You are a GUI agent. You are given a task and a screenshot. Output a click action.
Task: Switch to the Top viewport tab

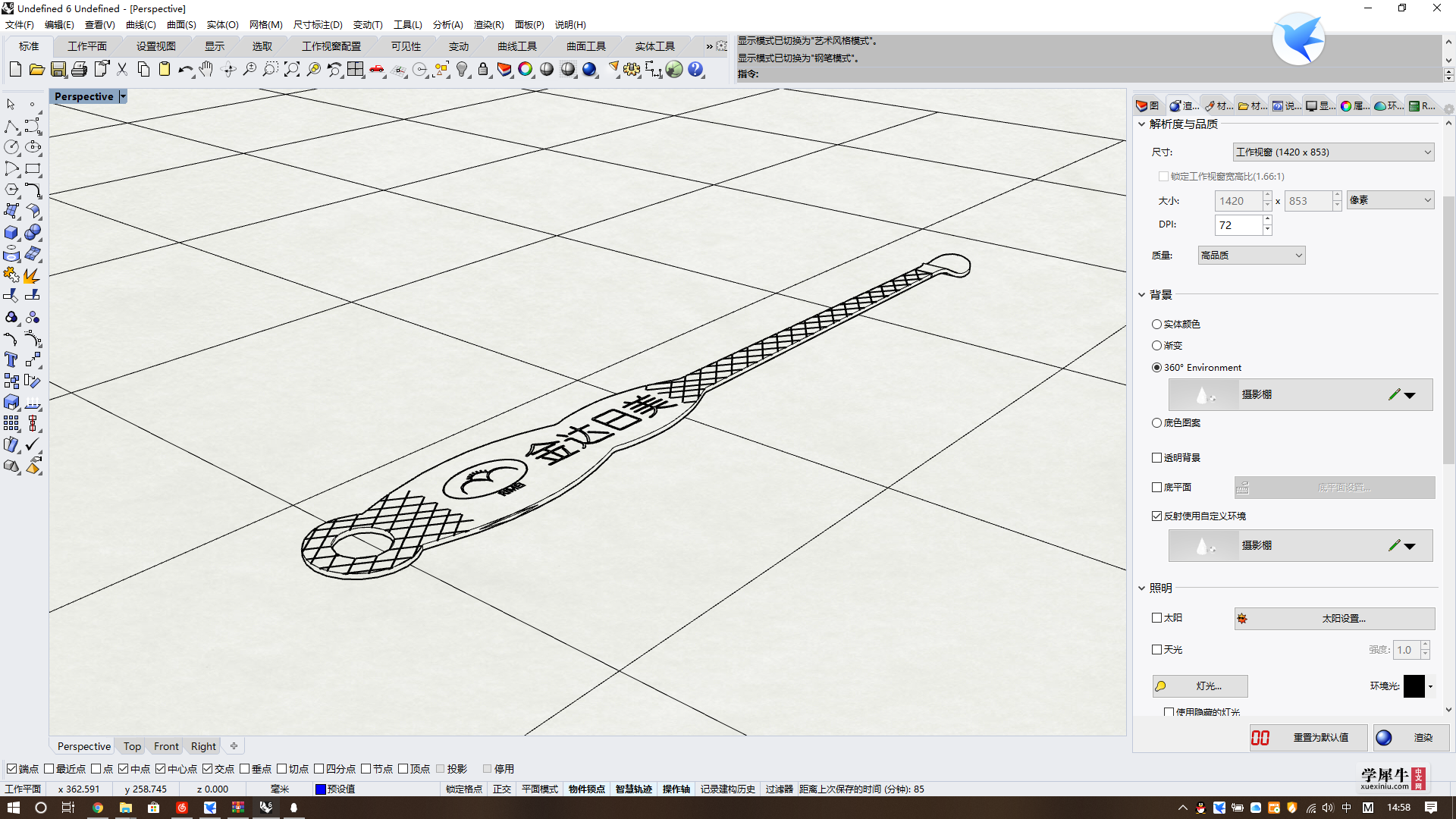click(132, 746)
